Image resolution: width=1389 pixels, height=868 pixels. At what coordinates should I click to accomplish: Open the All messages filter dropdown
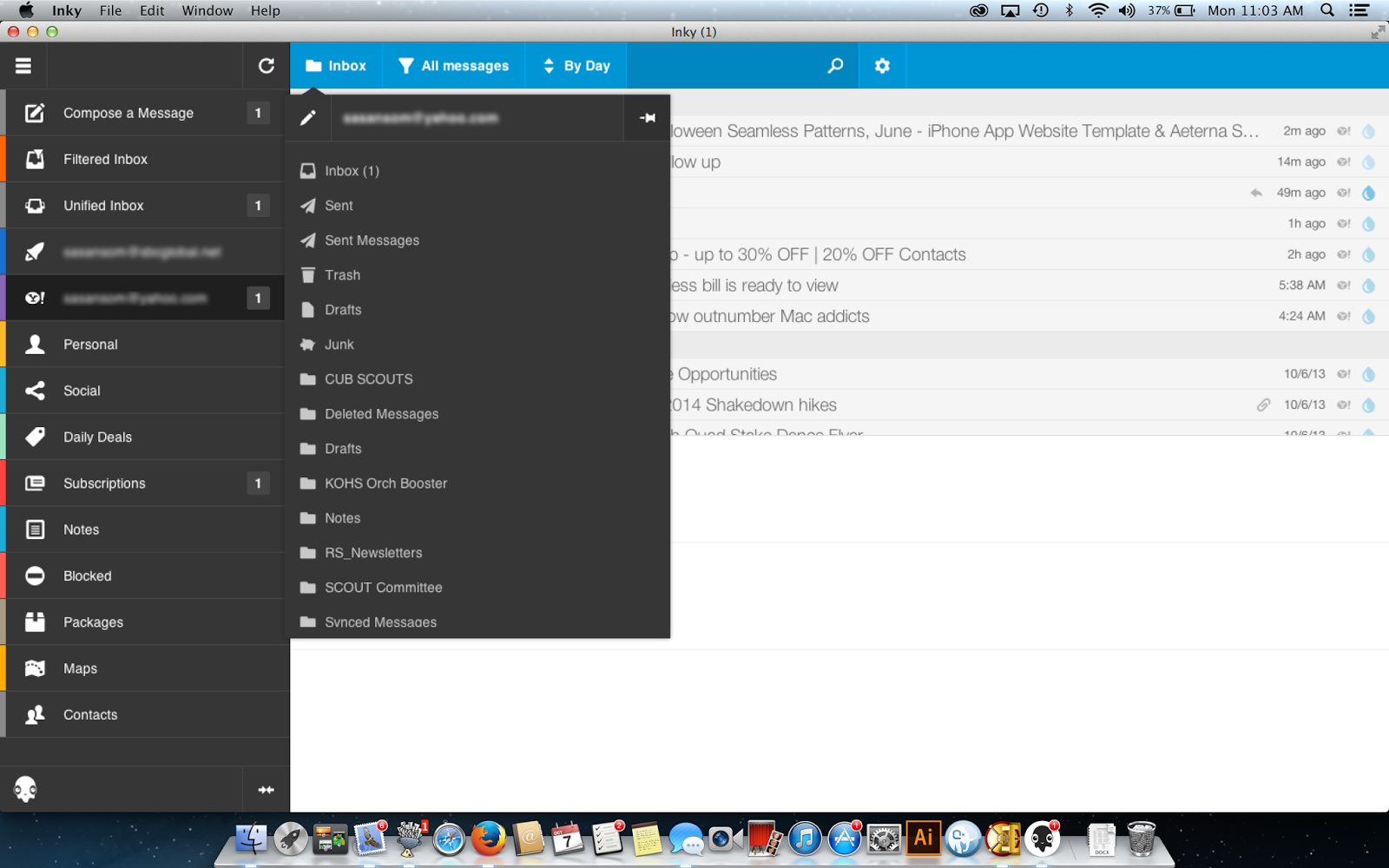point(454,66)
